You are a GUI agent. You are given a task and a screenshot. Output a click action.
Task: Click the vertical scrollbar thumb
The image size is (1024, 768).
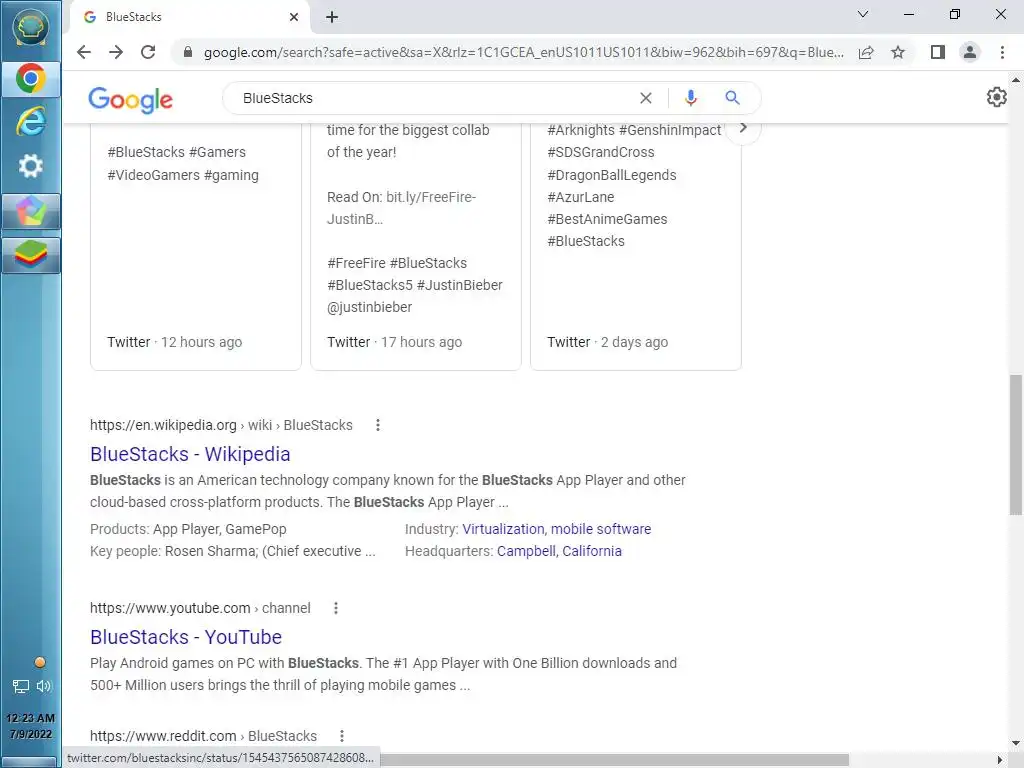1016,444
